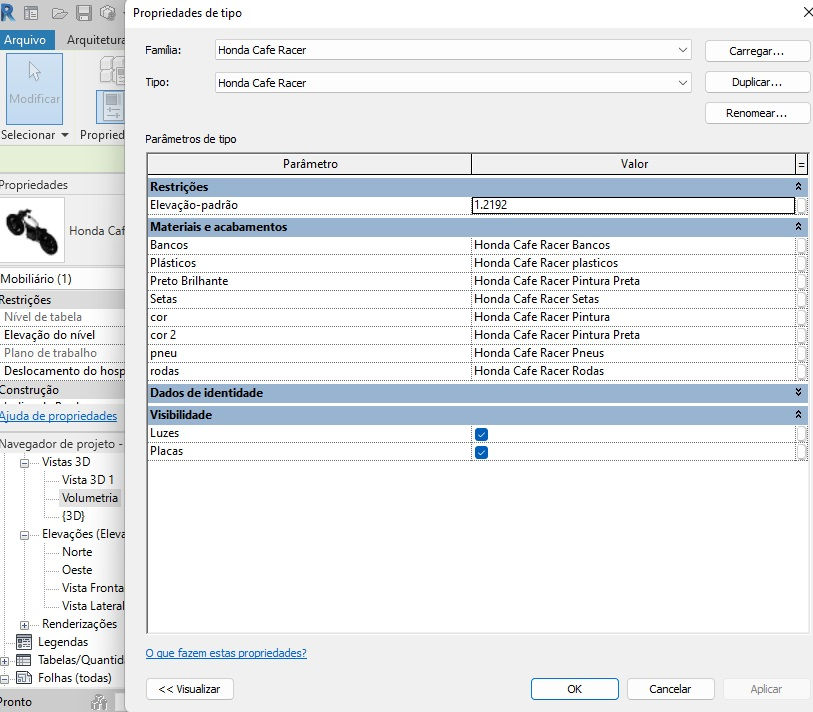Select the Oeste elevation view
This screenshot has width=813, height=712.
tap(77, 569)
